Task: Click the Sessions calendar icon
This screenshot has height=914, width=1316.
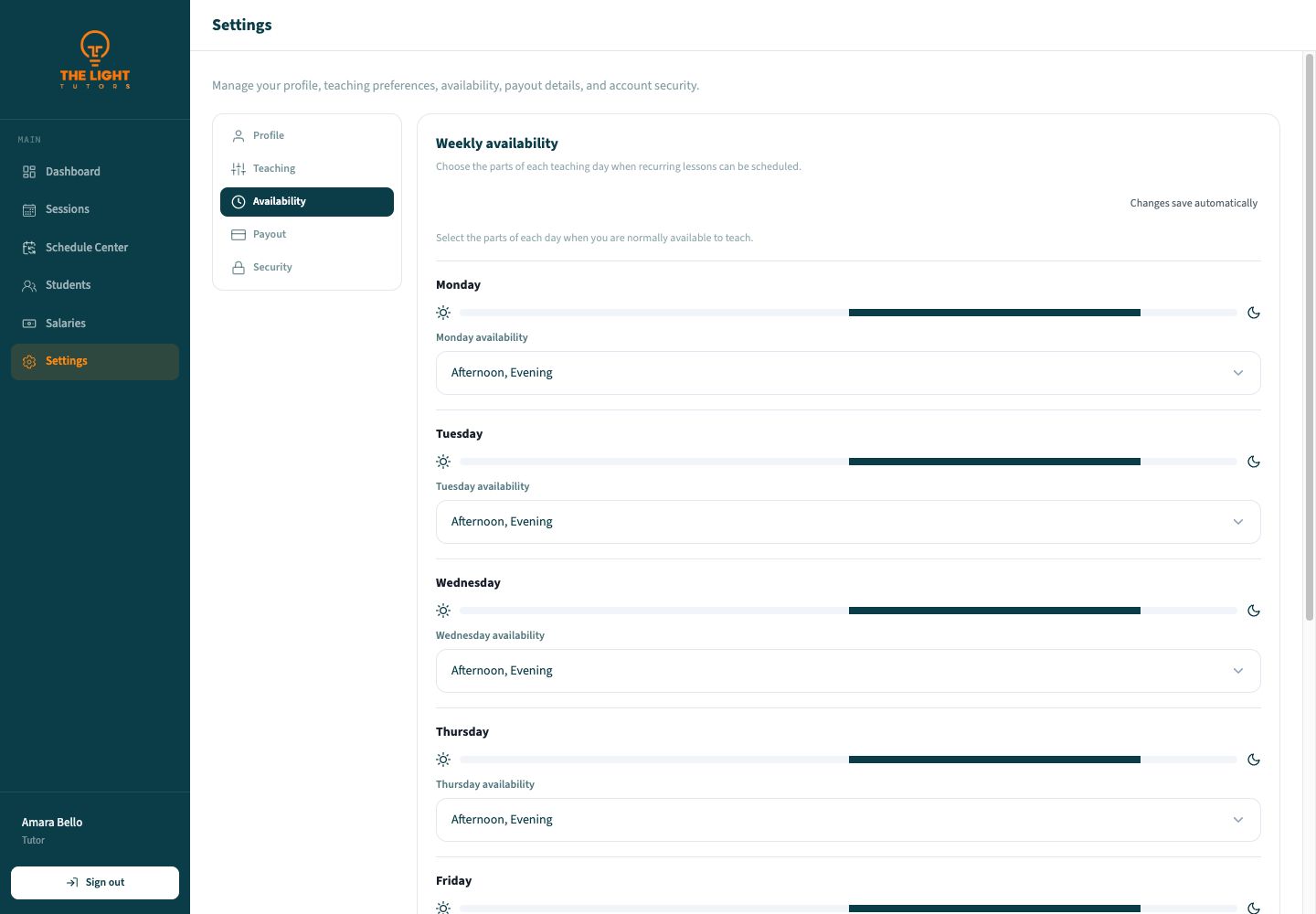Action: tap(29, 209)
